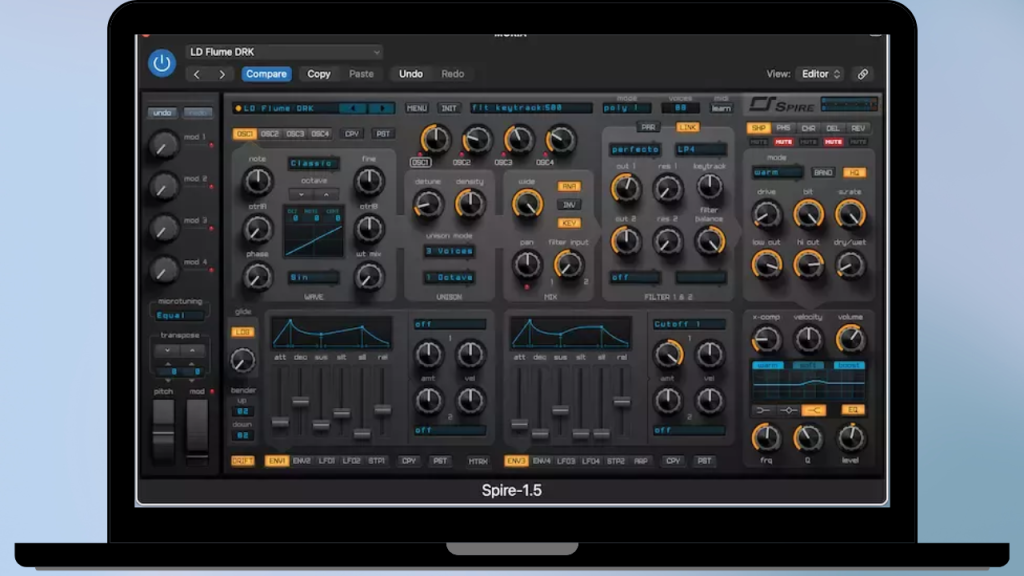Open the Equal microtuning selector
Viewport: 1024px width, 576px height.
coord(180,315)
